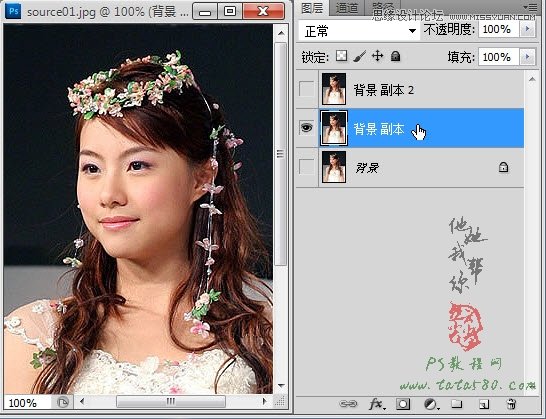Show the 背景 layer
Screen dimensions: 546x419
tap(306, 167)
